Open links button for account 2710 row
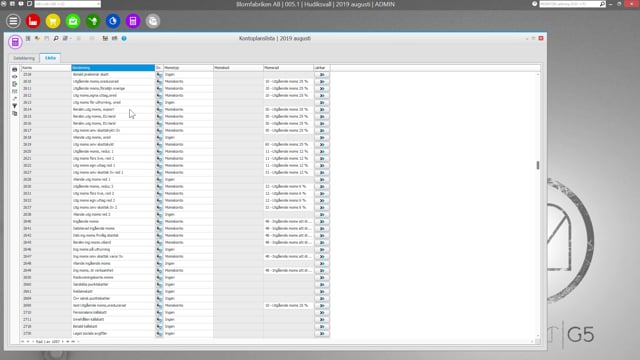 click(322, 313)
